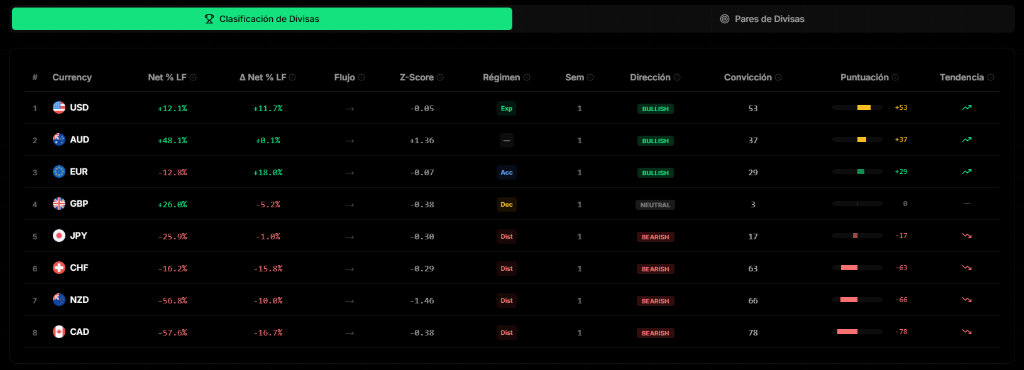Sort by the Z-Score column header
Viewport: 1024px width, 370px height.
click(x=417, y=78)
